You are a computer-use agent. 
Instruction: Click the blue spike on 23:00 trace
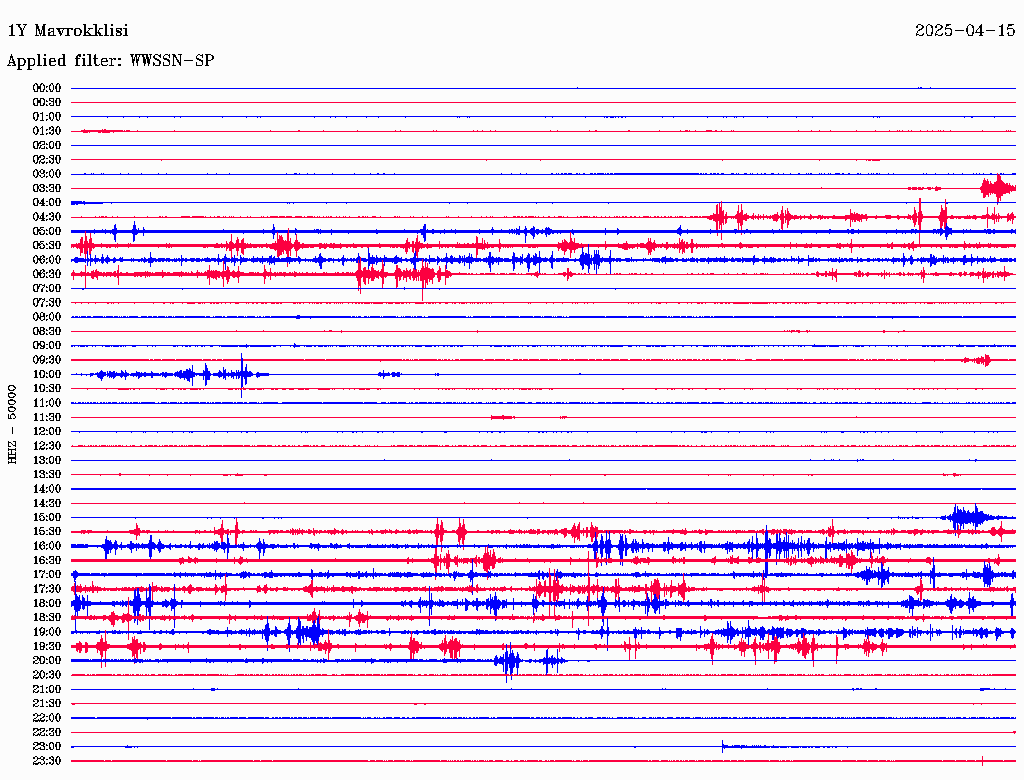(x=723, y=746)
